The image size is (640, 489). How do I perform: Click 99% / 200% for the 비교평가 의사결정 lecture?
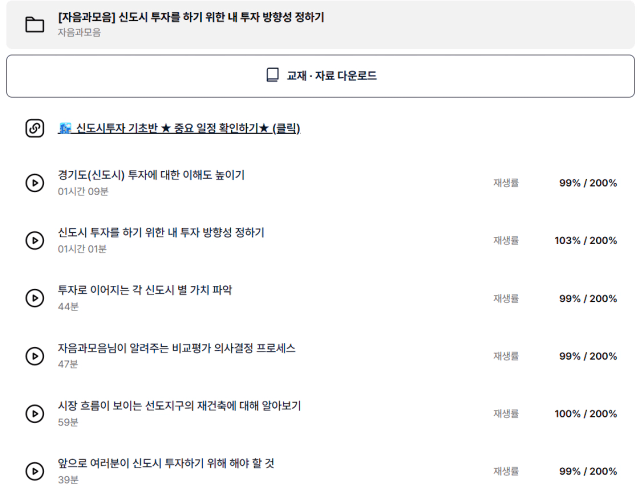click(x=588, y=356)
